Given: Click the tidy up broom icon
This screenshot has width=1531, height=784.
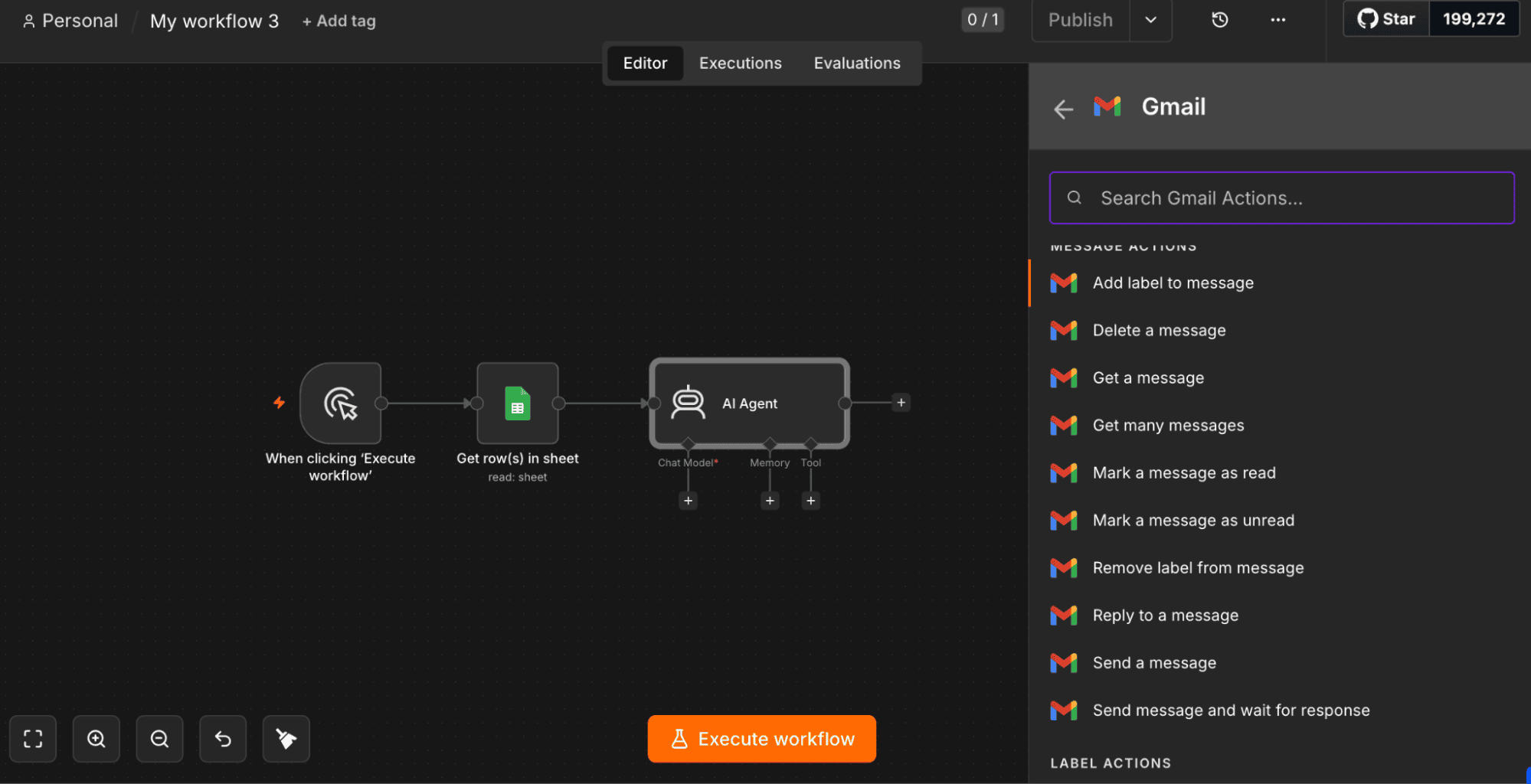Looking at the screenshot, I should point(286,739).
